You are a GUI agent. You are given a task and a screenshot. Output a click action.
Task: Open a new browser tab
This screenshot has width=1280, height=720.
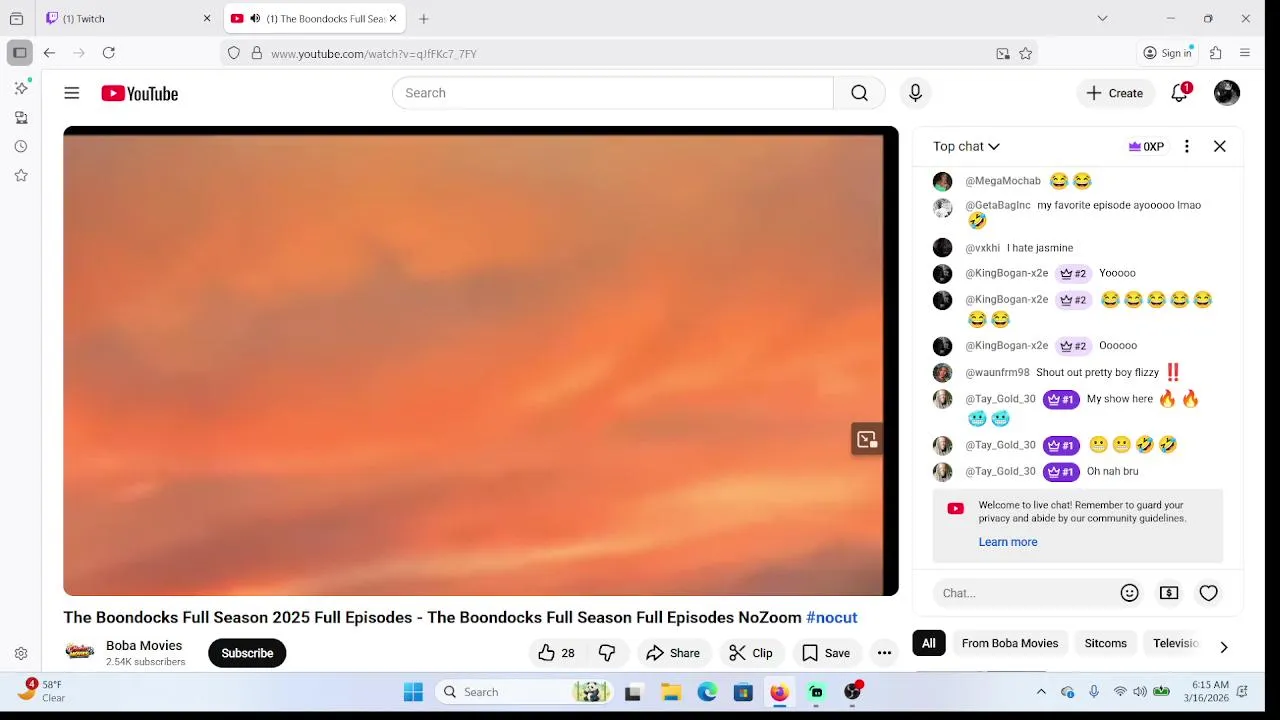coord(424,18)
